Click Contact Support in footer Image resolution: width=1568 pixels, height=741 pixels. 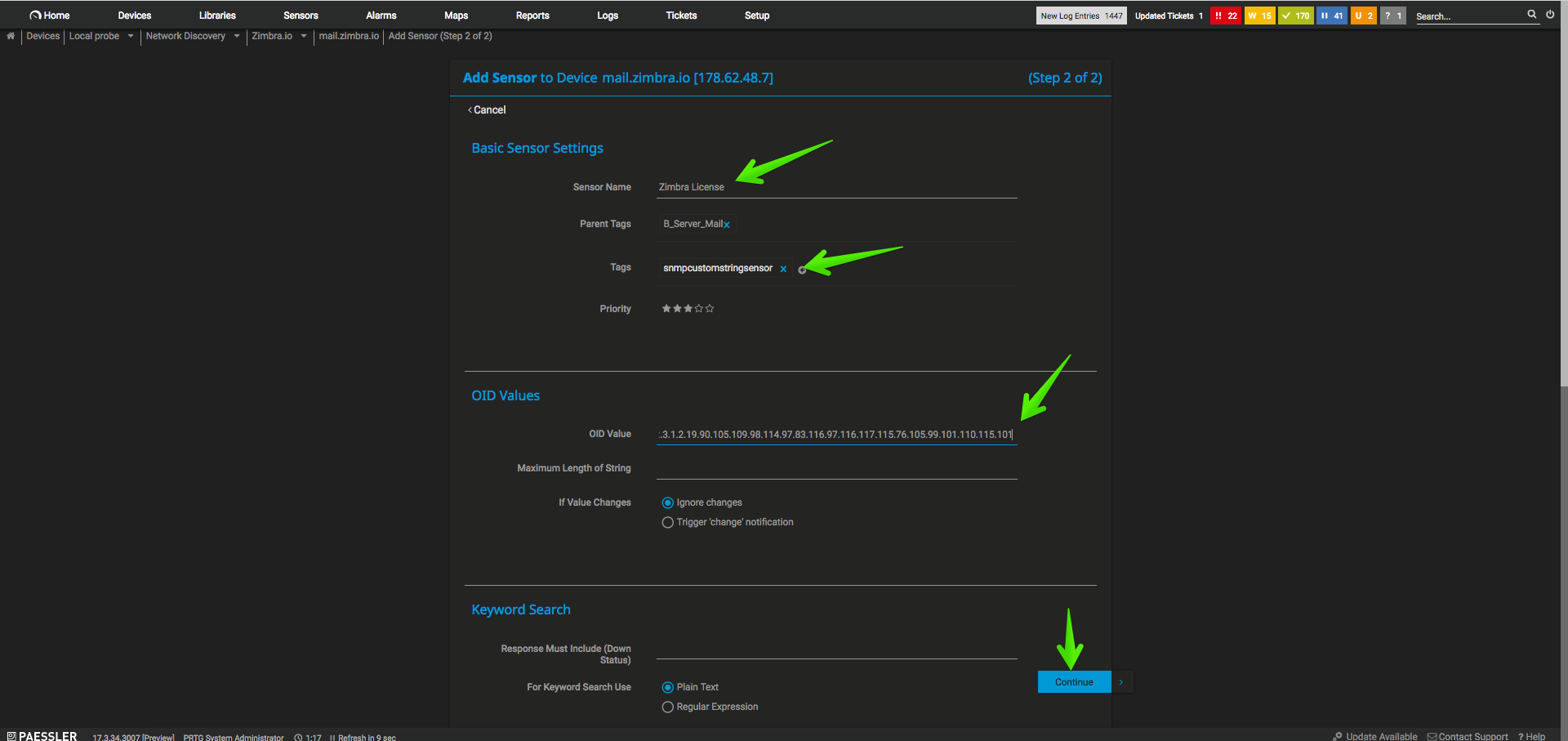1468,736
